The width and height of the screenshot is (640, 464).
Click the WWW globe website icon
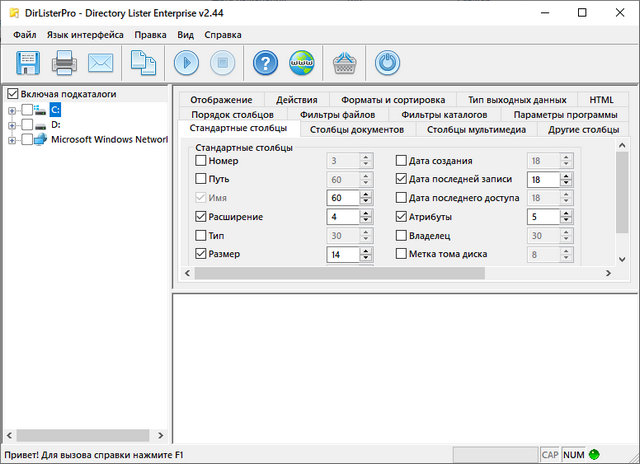coord(301,63)
